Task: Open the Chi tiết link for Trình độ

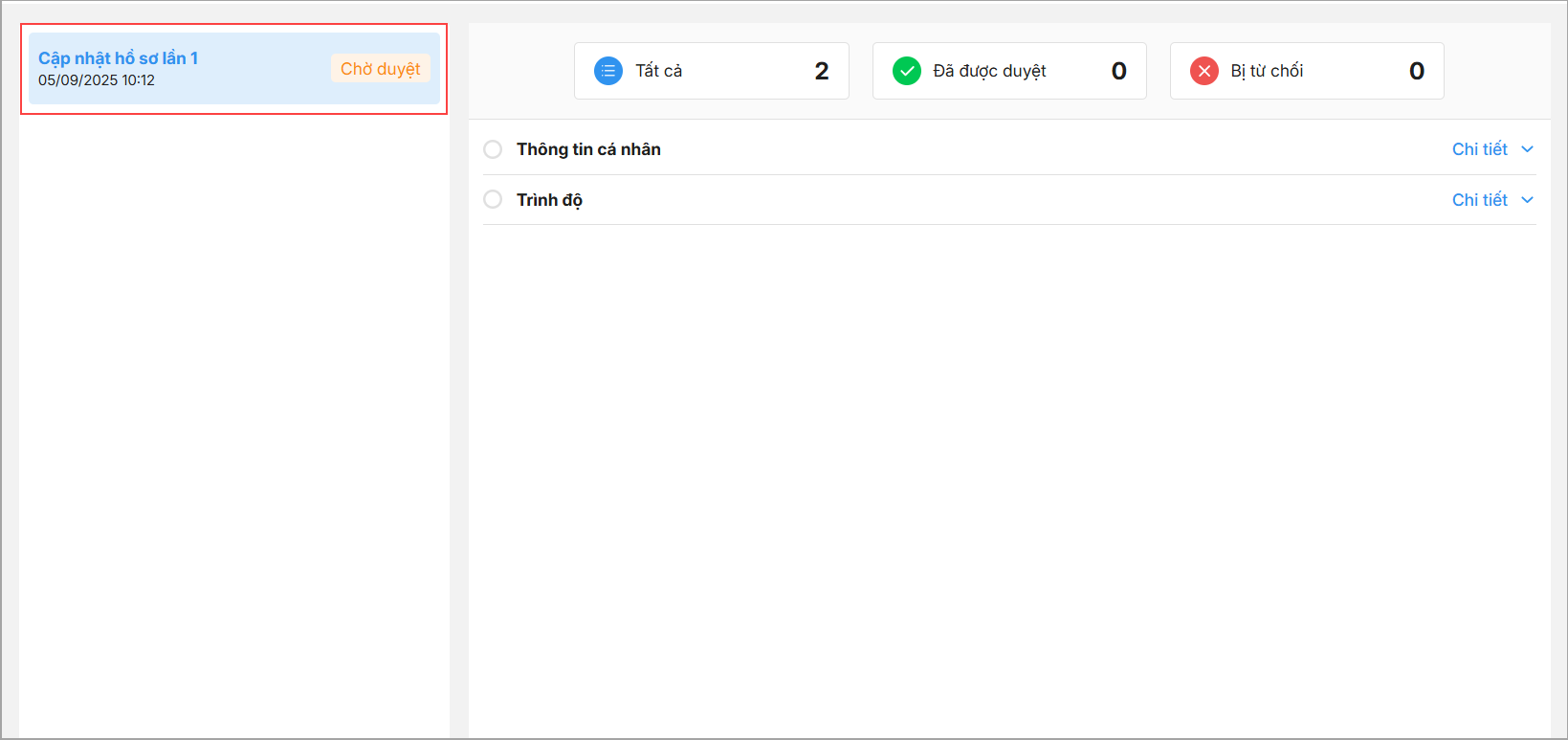Action: [1479, 200]
